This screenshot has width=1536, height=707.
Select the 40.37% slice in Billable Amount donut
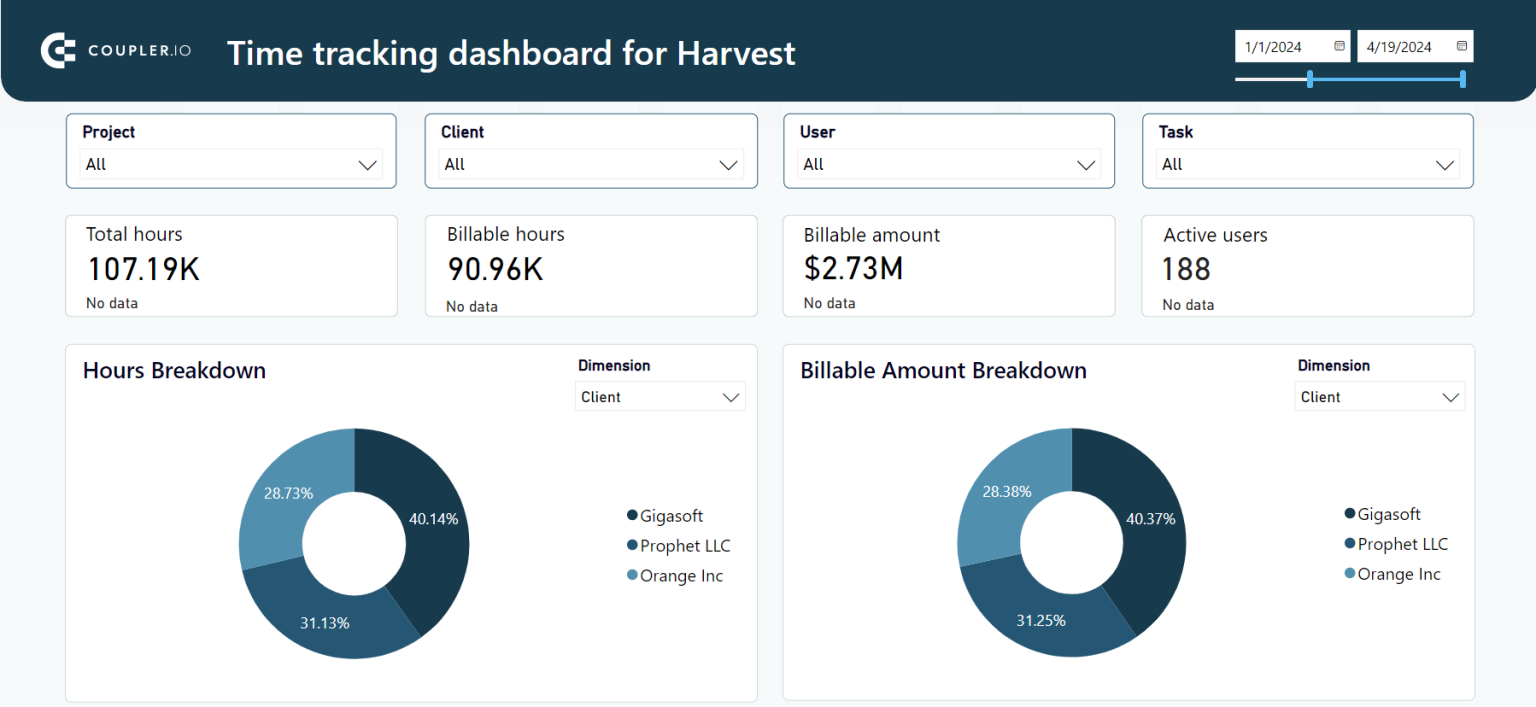pos(1150,519)
